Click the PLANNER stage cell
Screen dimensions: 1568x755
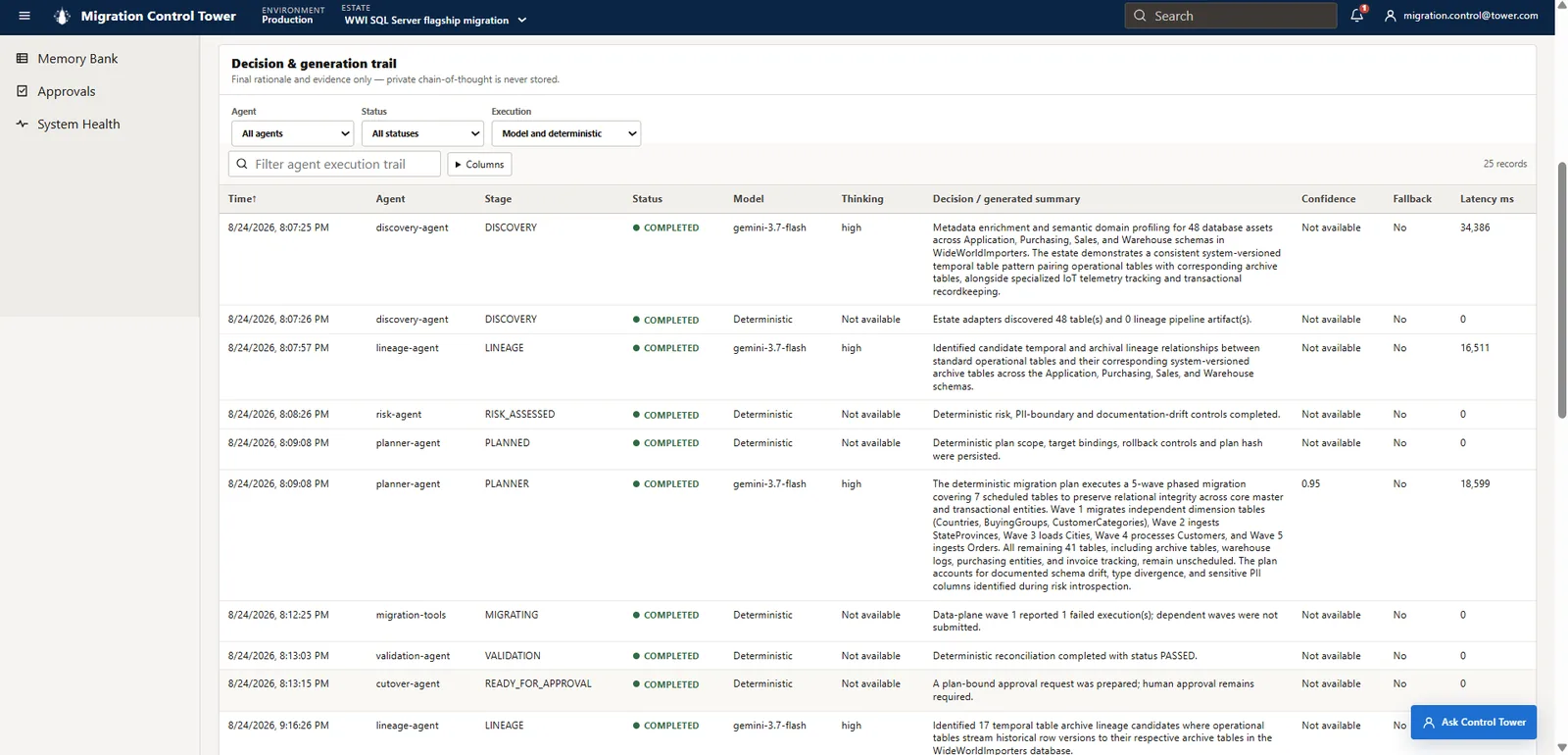(507, 484)
